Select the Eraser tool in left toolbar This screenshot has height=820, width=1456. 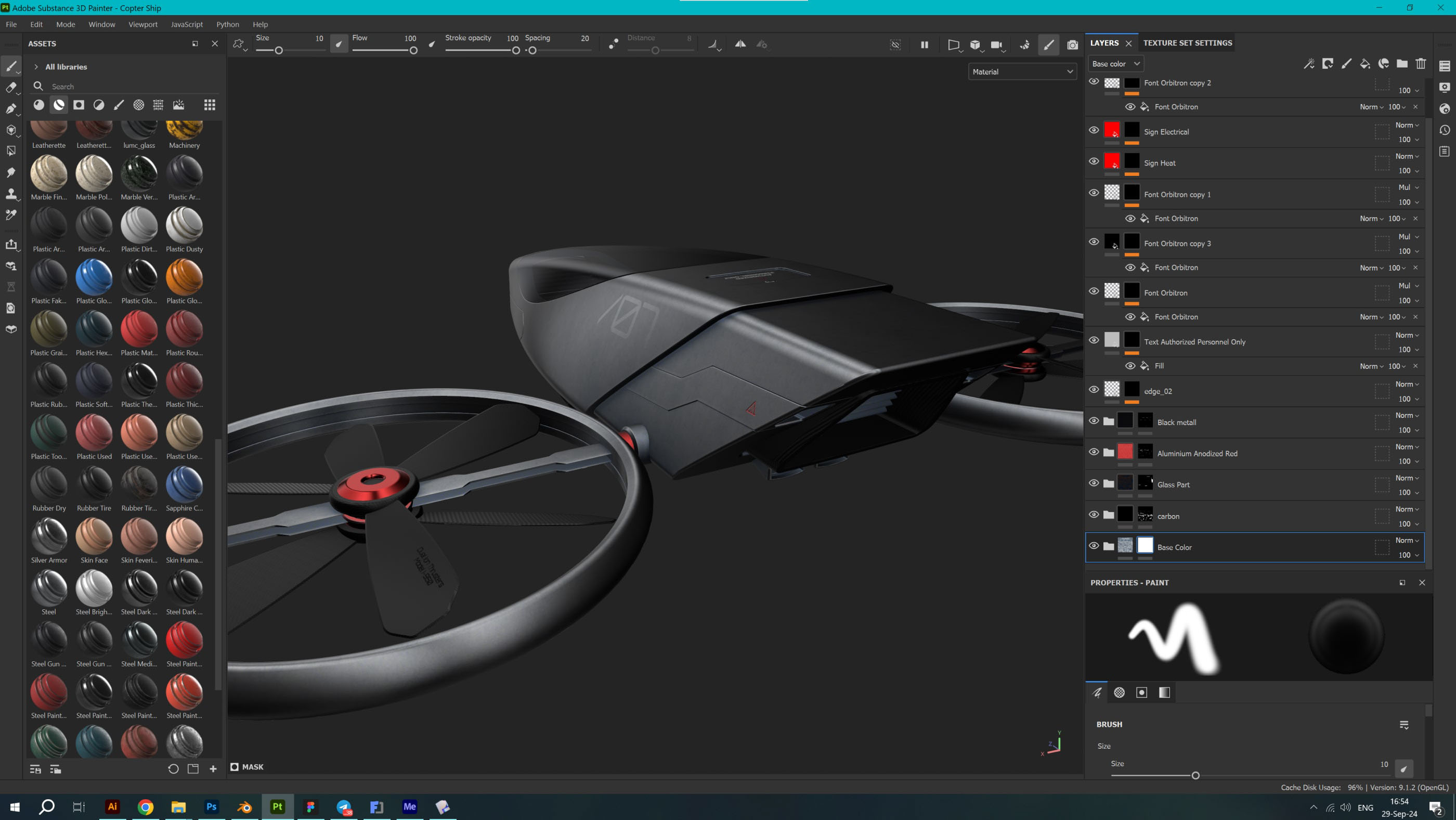click(x=11, y=87)
